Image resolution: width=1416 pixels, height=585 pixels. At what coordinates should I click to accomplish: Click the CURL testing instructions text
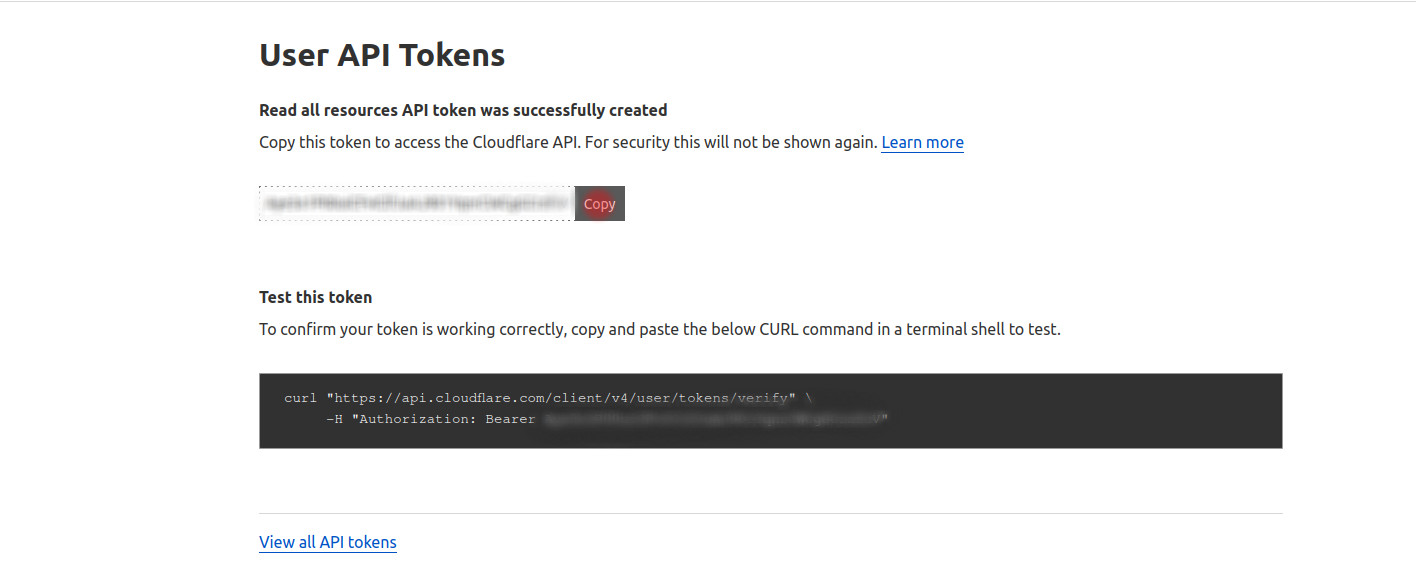click(x=660, y=329)
